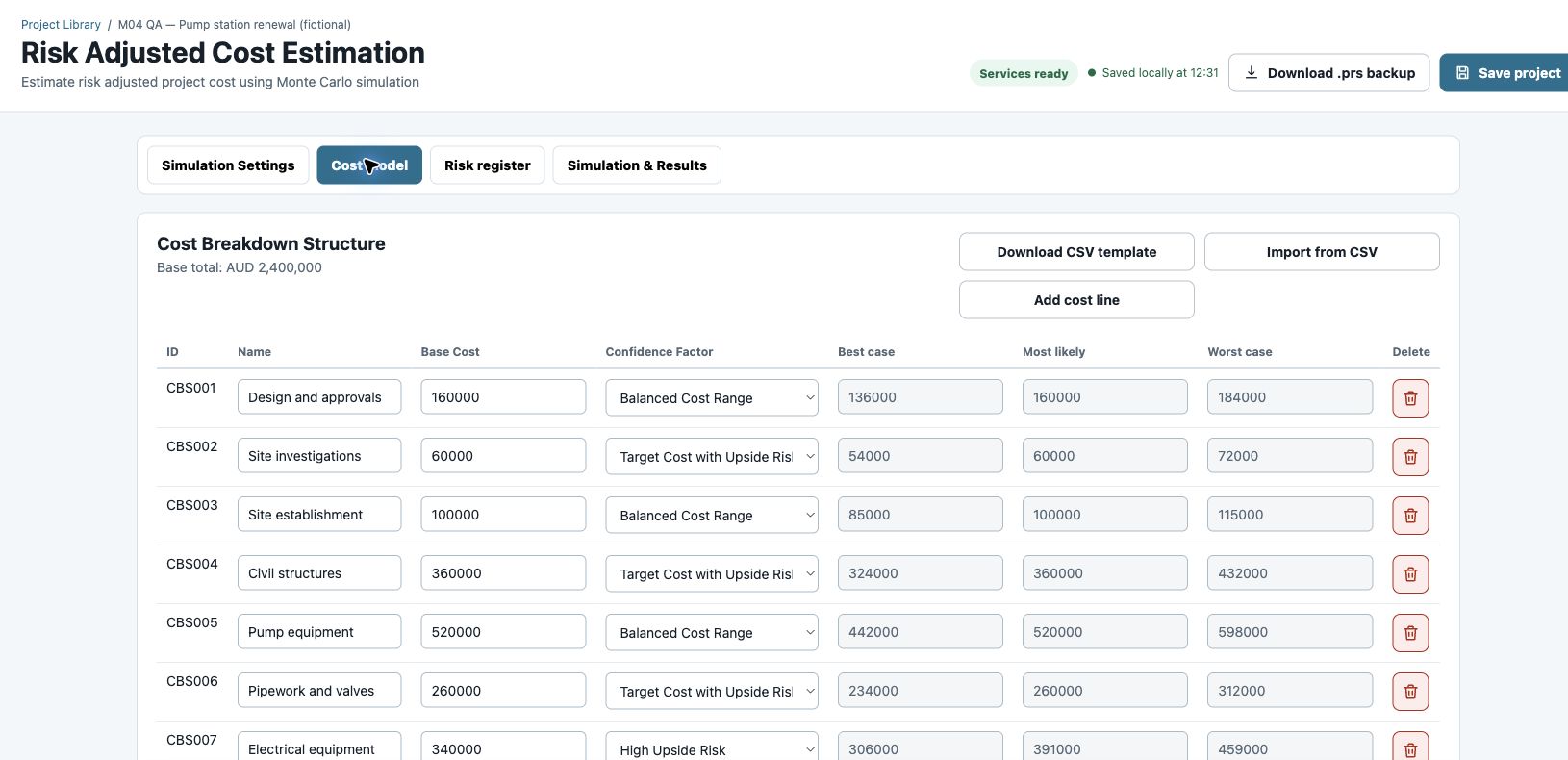Add a new cost line
The width and height of the screenshot is (1568, 760).
[x=1076, y=300]
